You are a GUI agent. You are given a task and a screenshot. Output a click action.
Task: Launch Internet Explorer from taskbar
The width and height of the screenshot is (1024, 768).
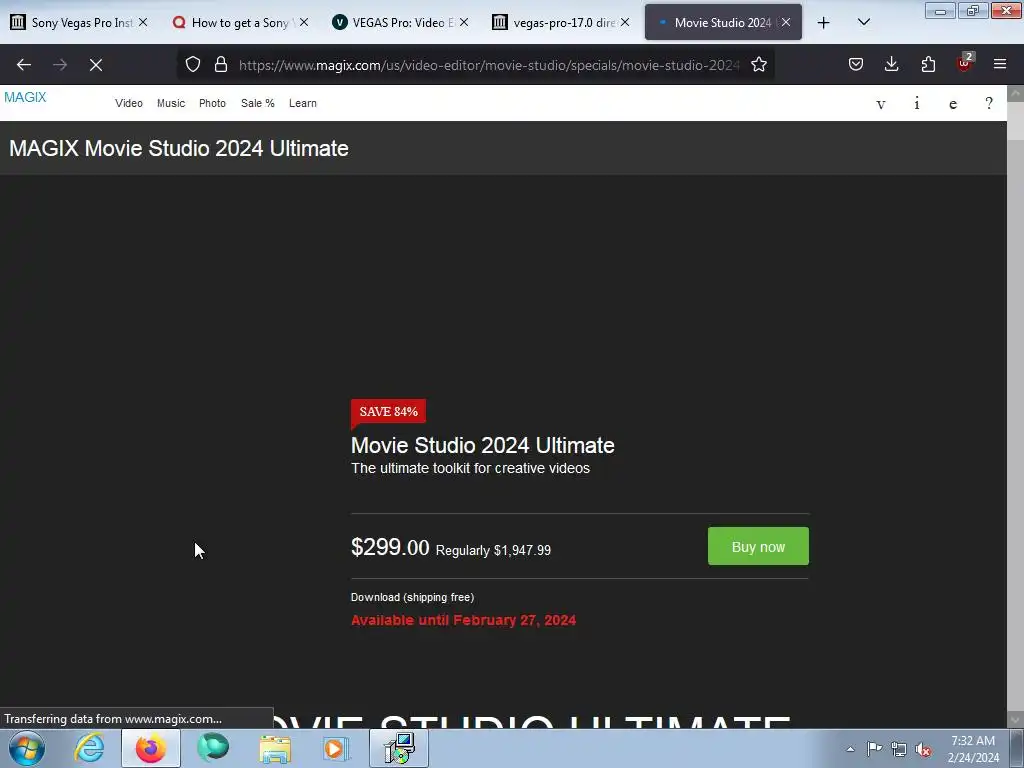pyautogui.click(x=89, y=748)
